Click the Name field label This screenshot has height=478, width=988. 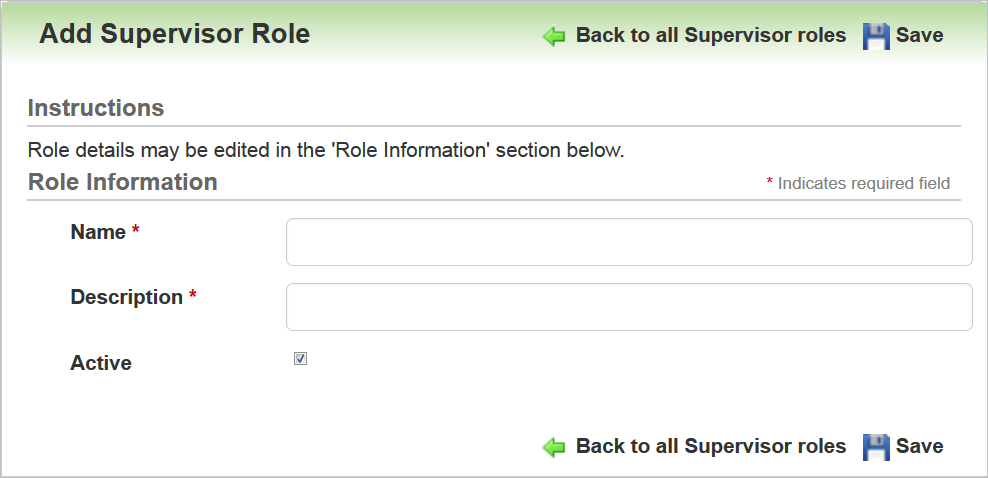(98, 232)
